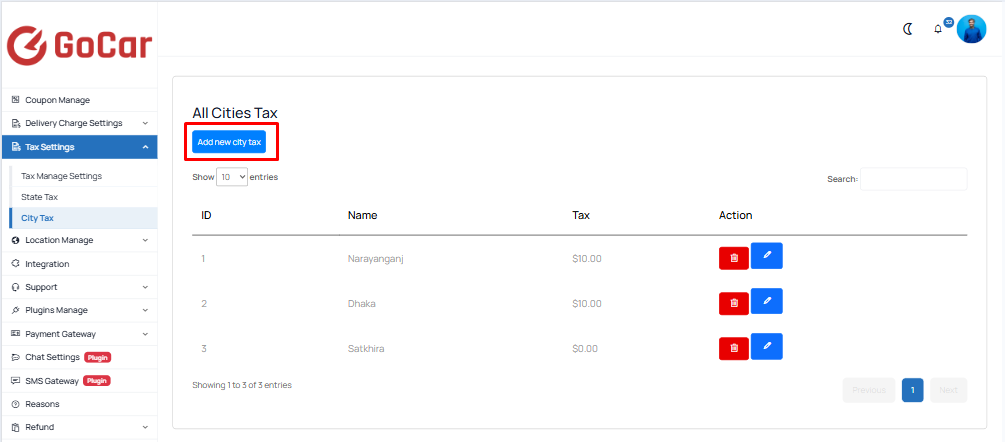Open SMS Gateway menu item
The width and height of the screenshot is (1005, 442).
coord(79,381)
